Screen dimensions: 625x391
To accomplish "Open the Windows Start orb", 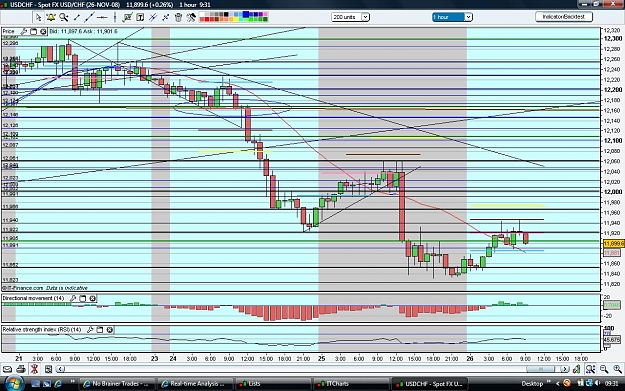I will click(14, 383).
